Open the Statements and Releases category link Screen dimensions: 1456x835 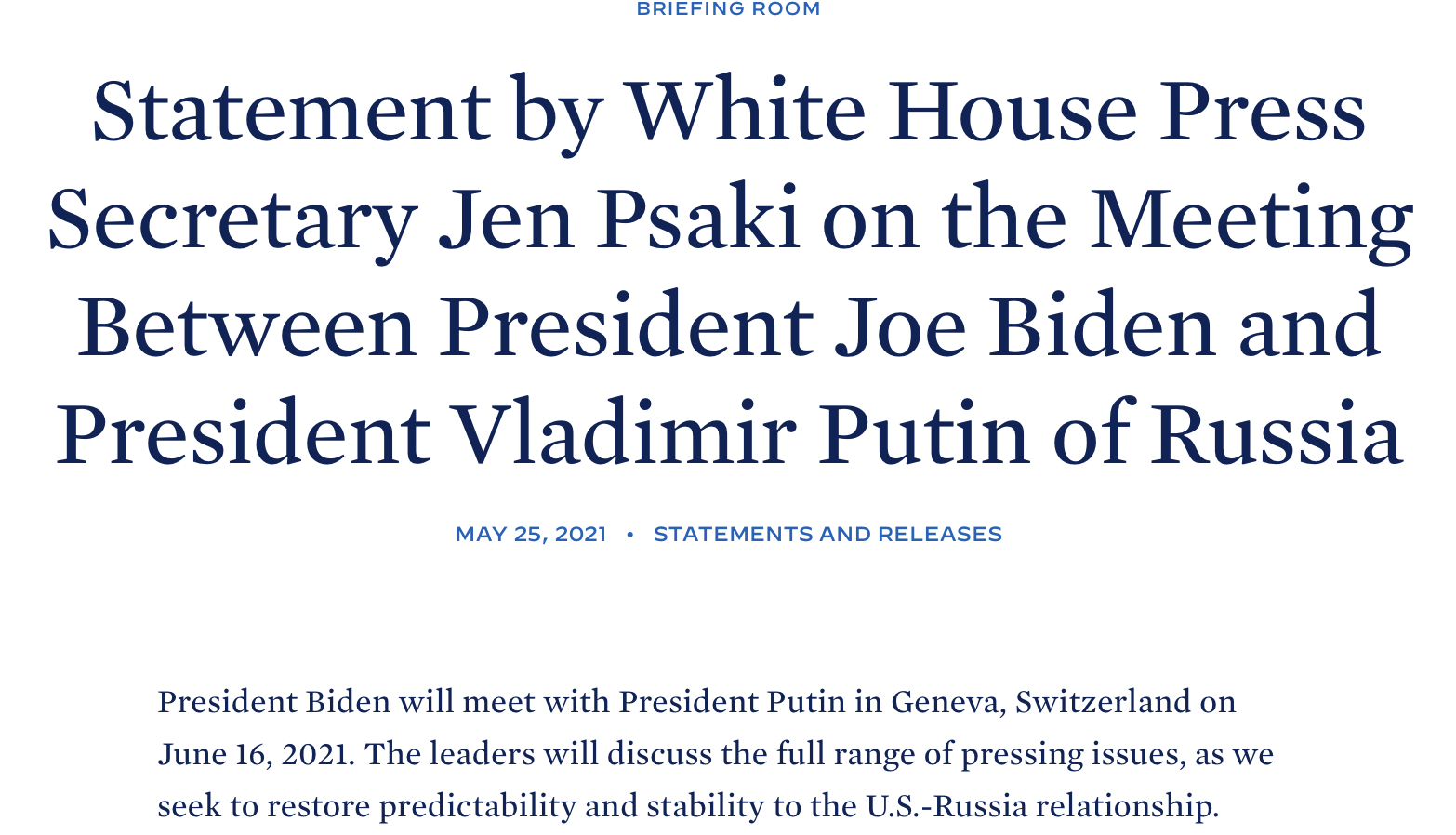click(x=827, y=534)
